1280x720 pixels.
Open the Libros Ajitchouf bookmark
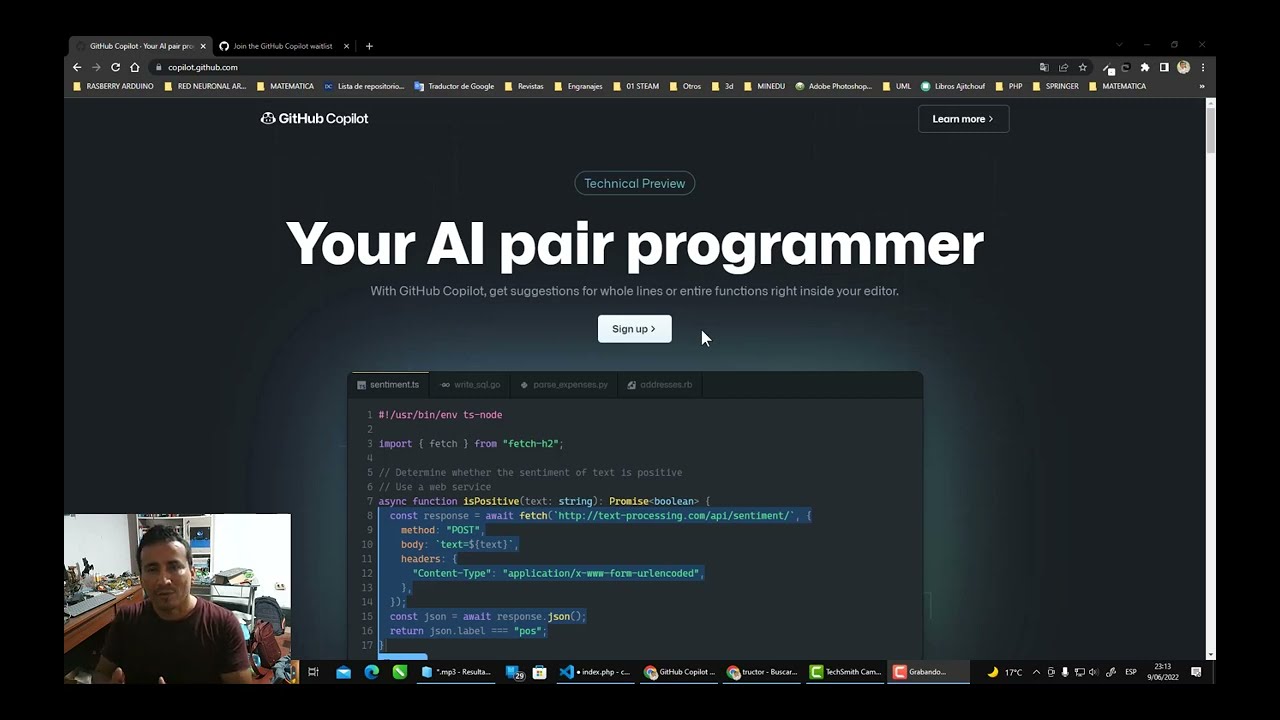(x=953, y=86)
